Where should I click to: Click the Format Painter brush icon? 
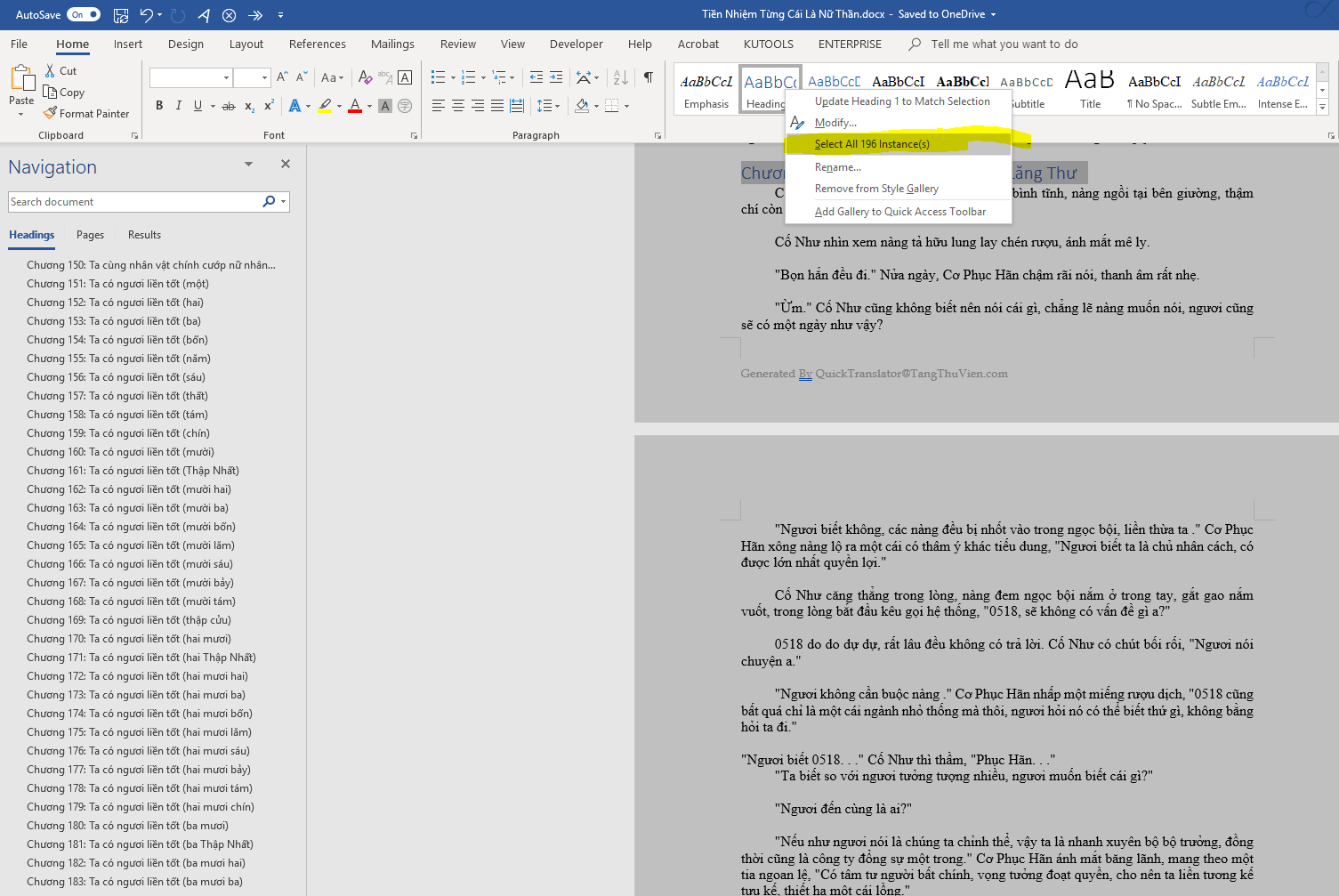click(x=50, y=113)
